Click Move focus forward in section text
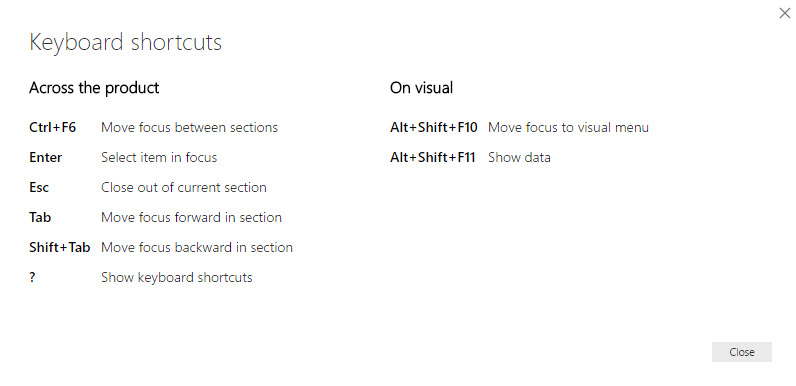This screenshot has height=386, width=796. pyautogui.click(x=191, y=217)
